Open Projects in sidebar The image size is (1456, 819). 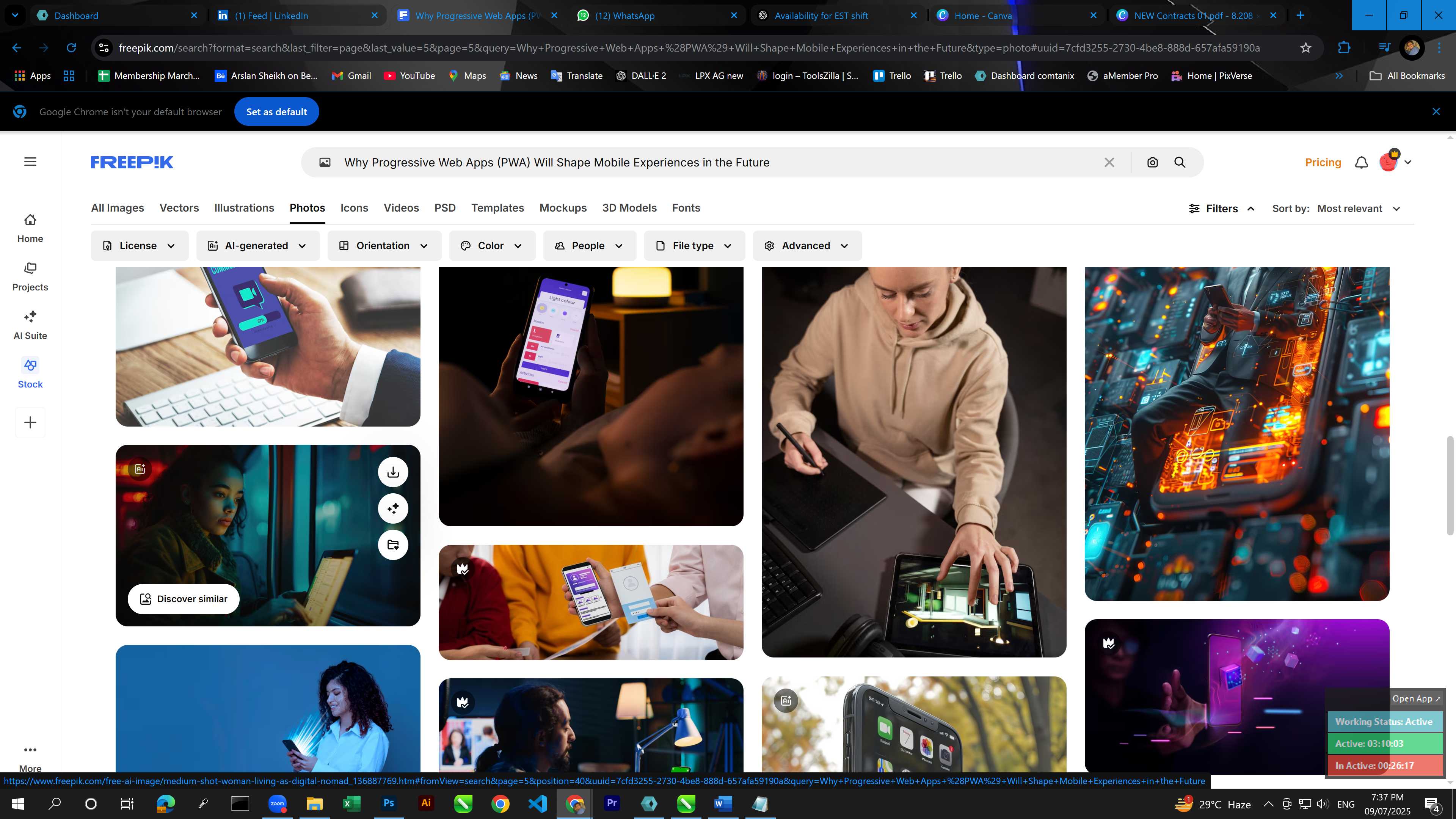[x=30, y=277]
